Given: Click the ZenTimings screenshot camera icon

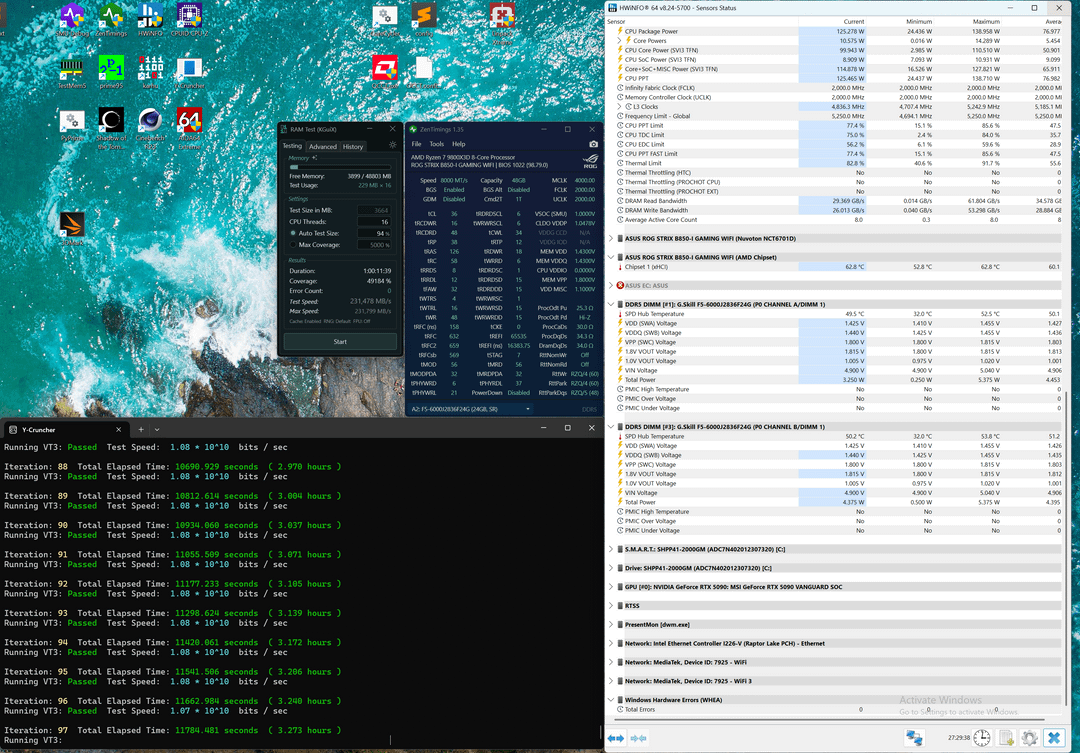Looking at the screenshot, I should 593,144.
